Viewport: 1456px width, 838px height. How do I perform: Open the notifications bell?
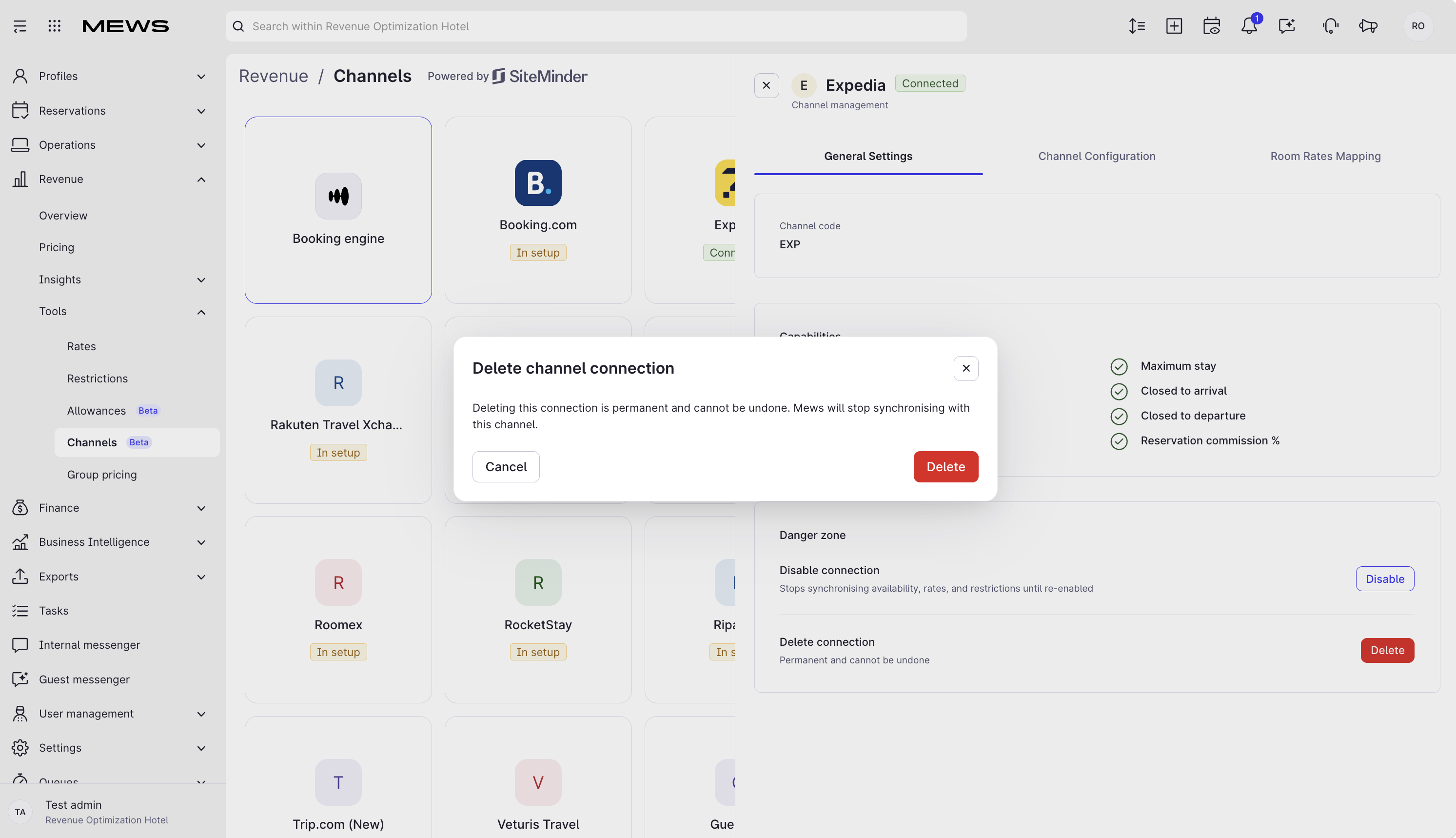(x=1249, y=26)
